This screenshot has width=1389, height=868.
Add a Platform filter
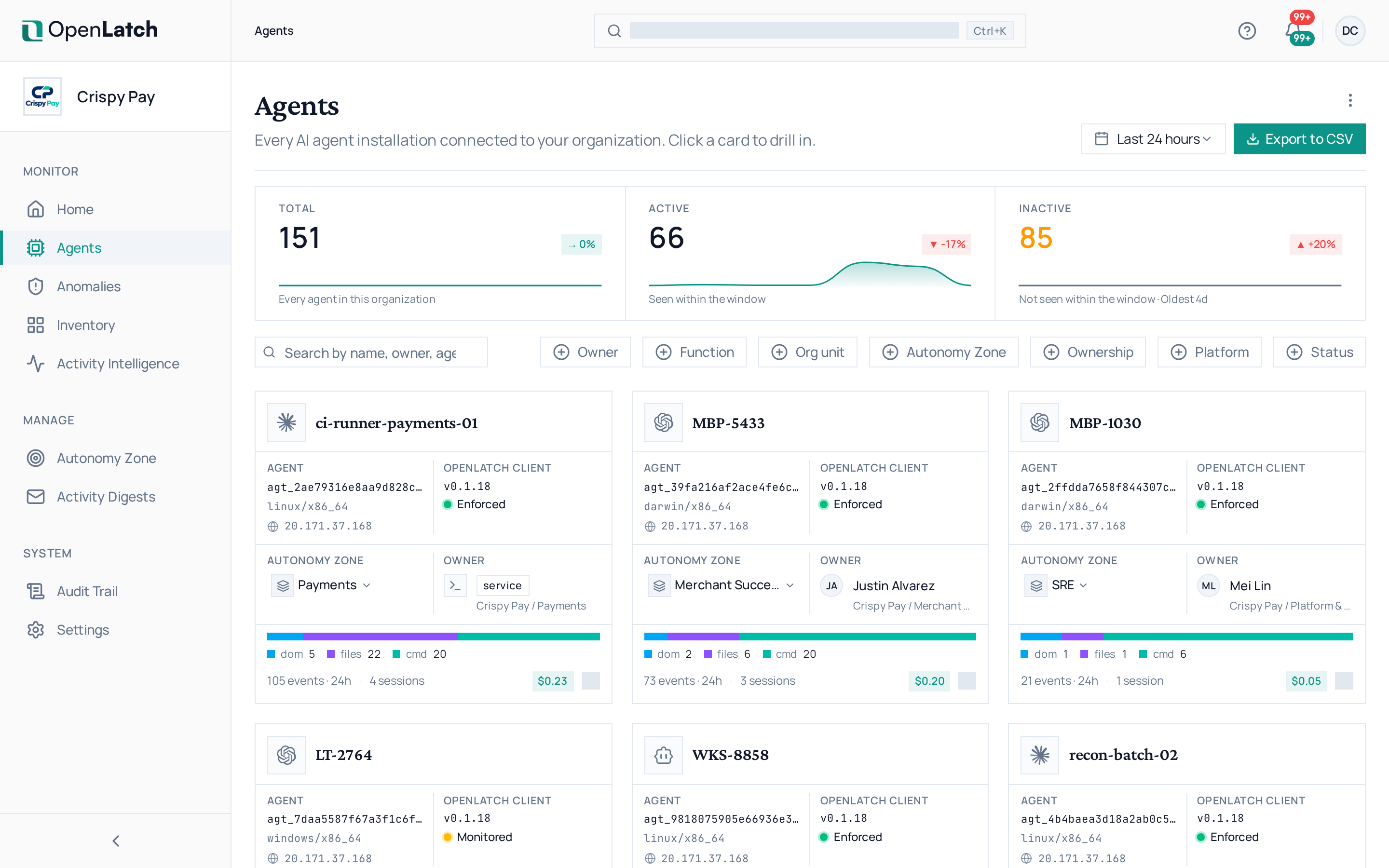tap(1209, 352)
